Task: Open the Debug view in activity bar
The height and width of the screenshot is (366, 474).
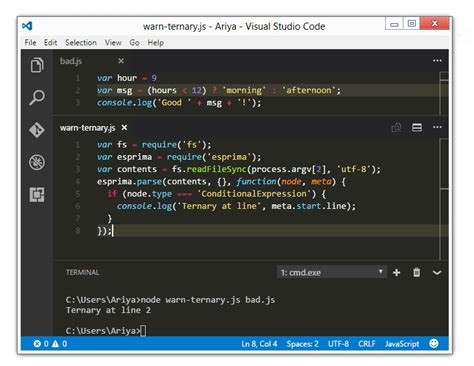Action: 37,162
